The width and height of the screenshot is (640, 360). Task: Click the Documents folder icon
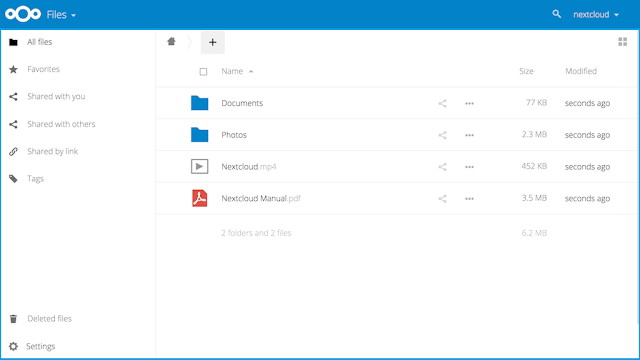click(200, 103)
